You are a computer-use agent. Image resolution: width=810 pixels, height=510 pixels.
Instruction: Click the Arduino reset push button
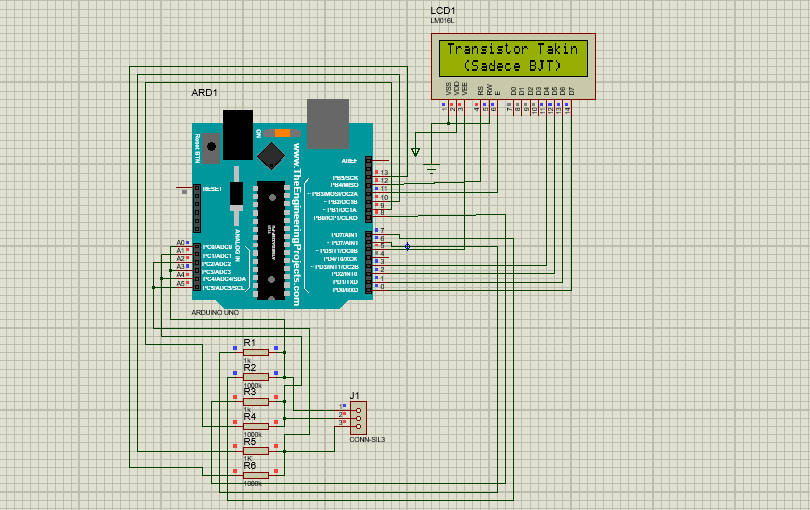(211, 147)
